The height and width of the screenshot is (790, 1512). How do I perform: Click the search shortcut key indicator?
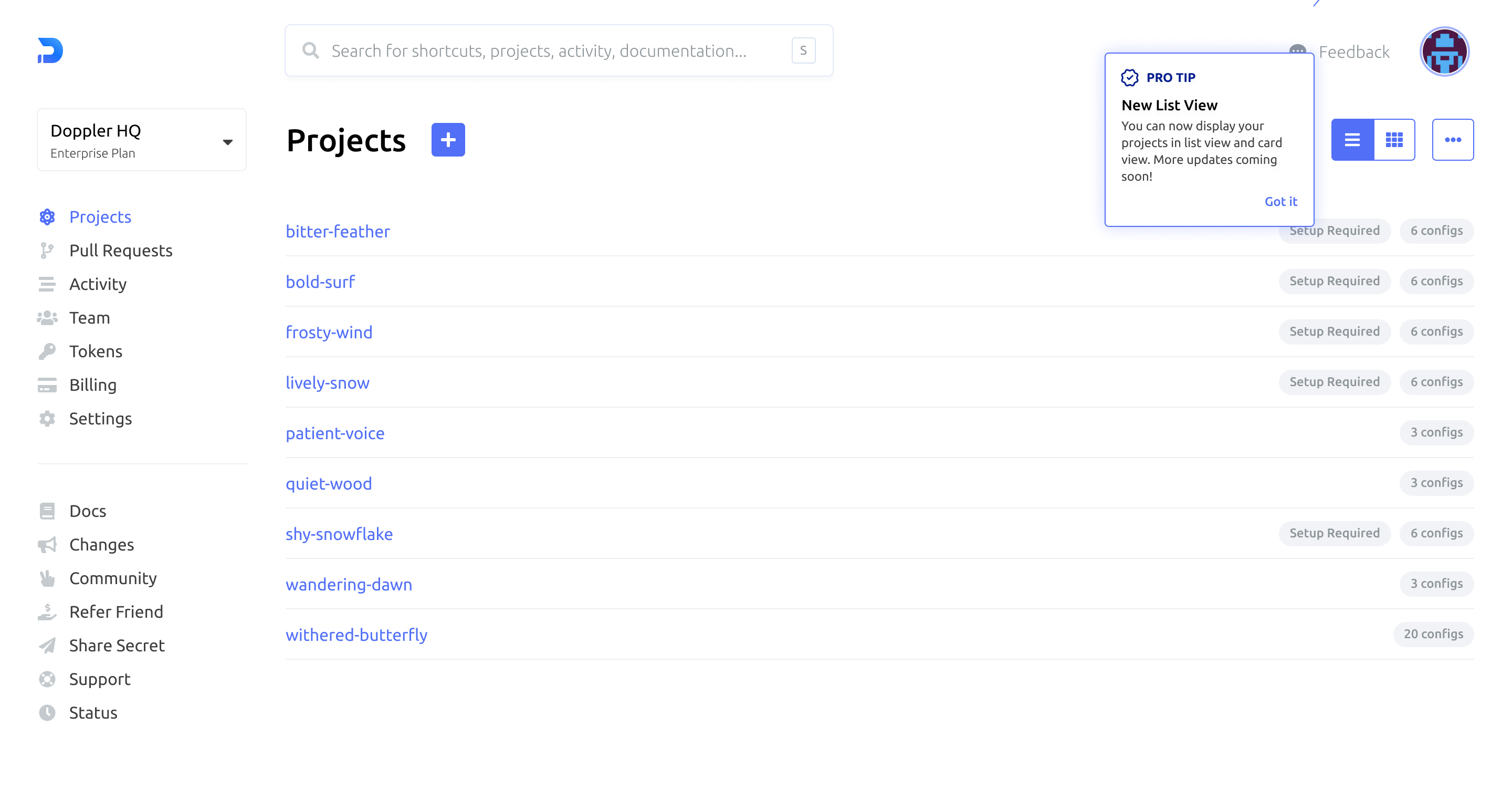tap(804, 50)
